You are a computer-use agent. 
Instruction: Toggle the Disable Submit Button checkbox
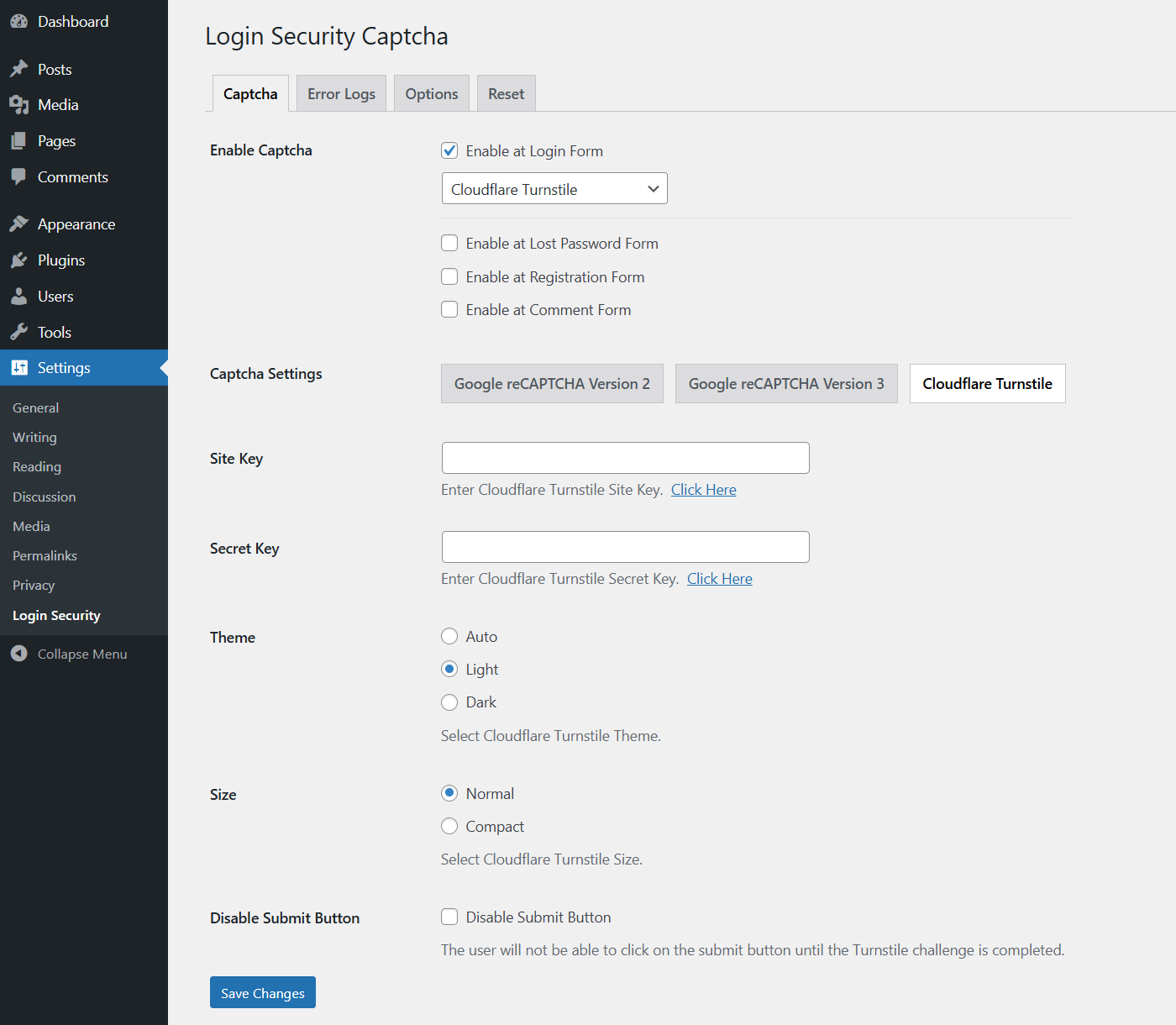pos(449,917)
